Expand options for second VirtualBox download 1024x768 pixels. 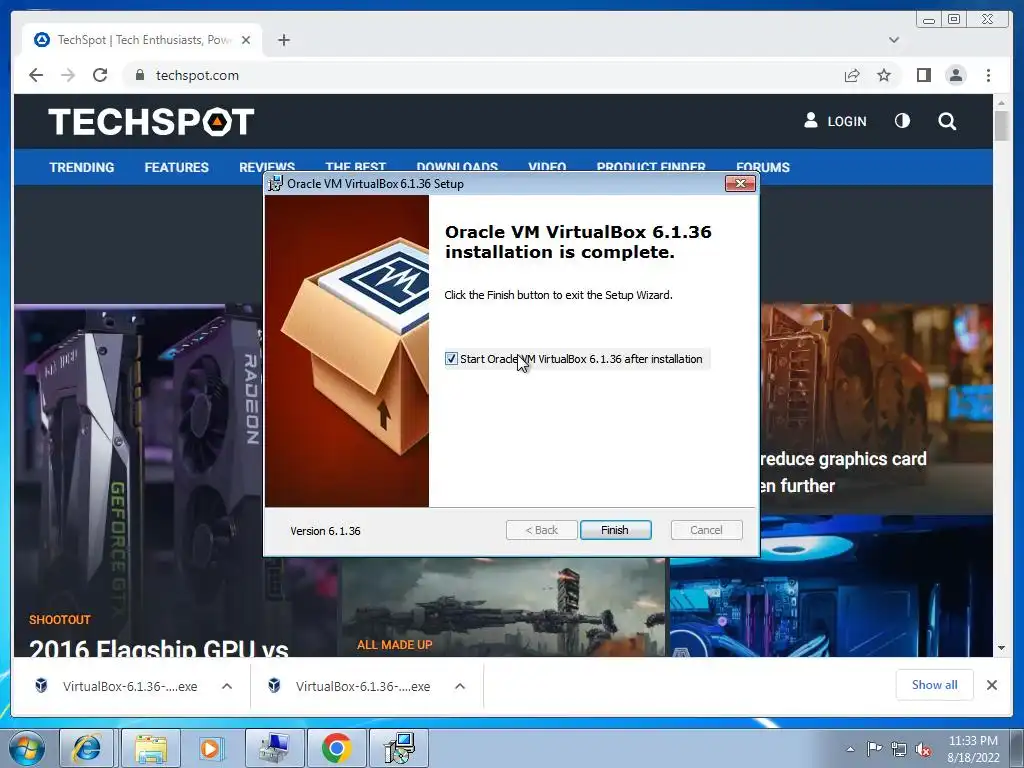click(460, 686)
